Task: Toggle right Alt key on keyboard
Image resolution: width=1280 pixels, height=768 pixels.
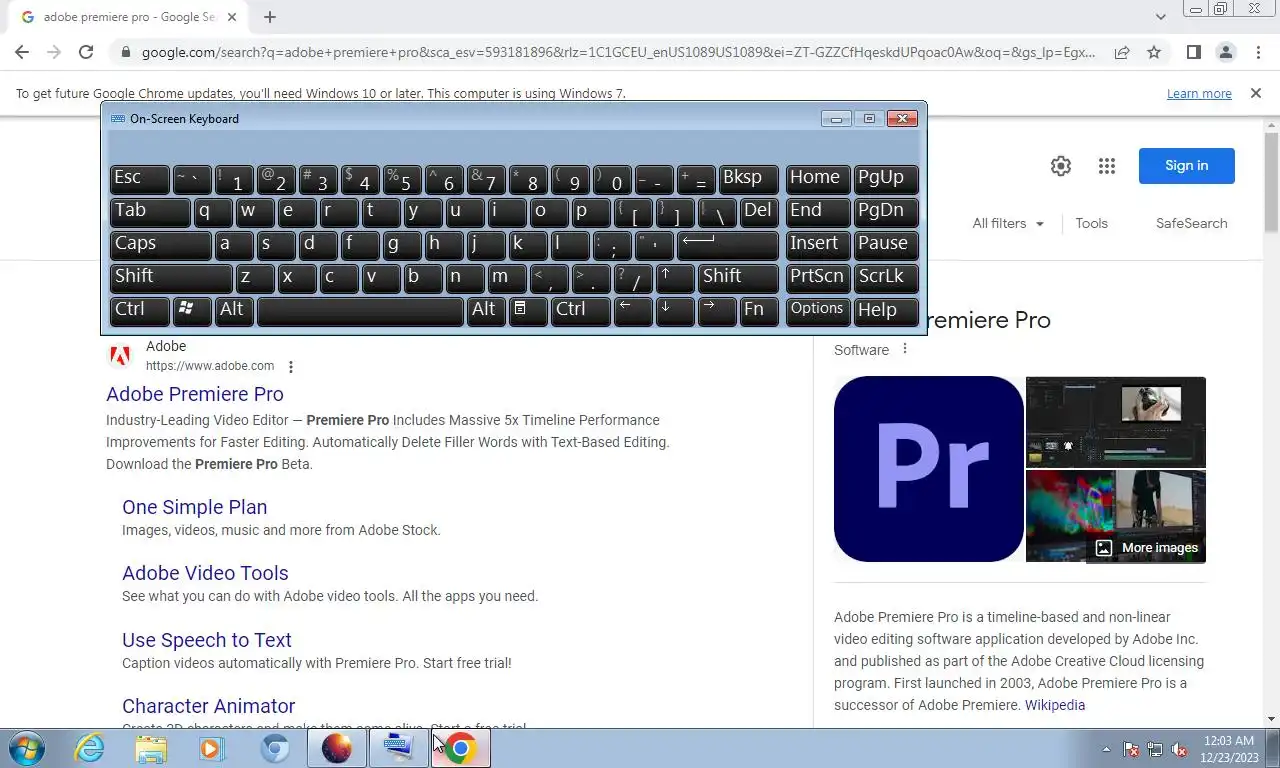Action: click(485, 310)
